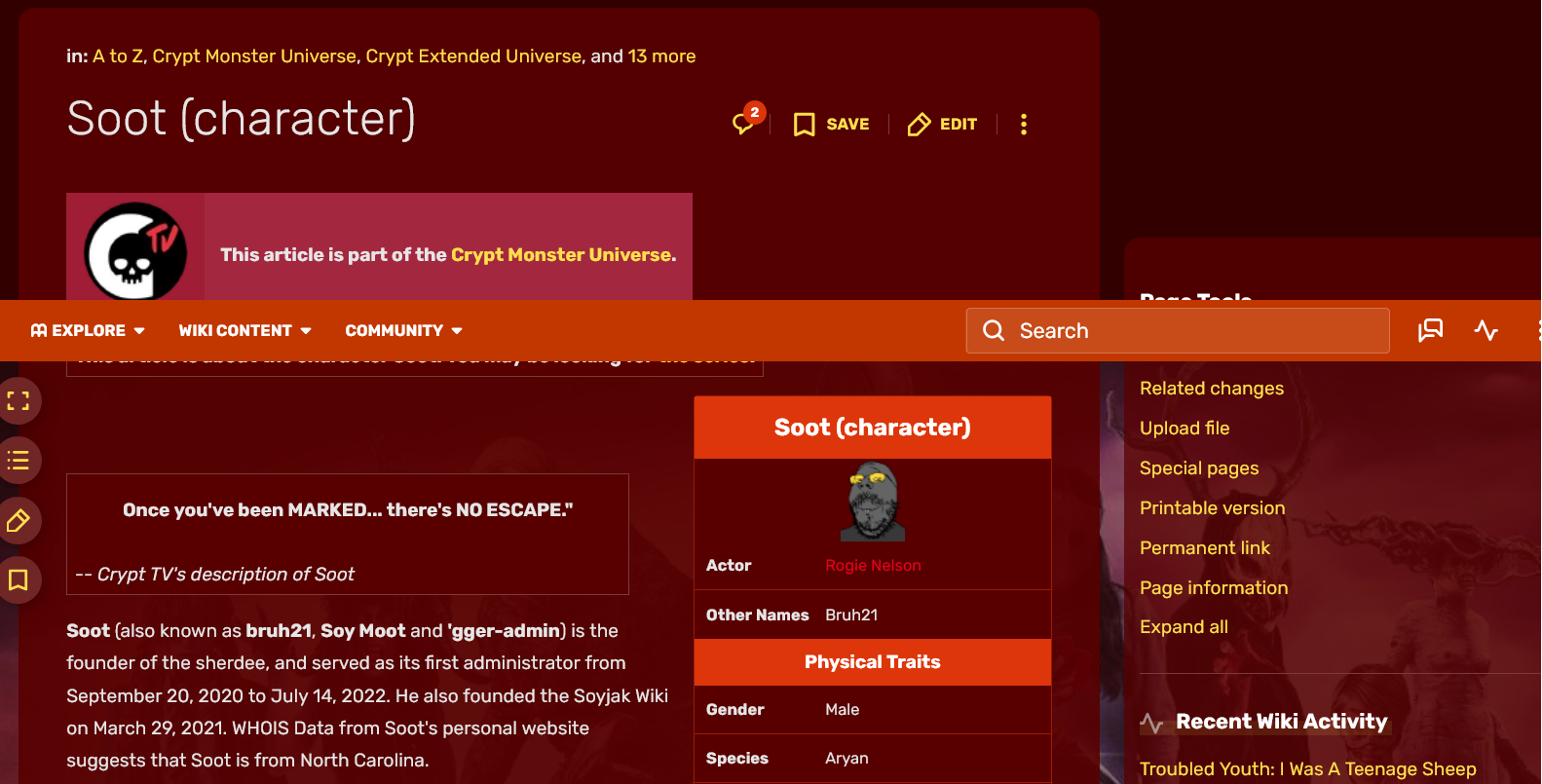Viewport: 1542px width, 784px height.
Task: Open 'Troubled Youth: I Was A Teenage Sheep' activity
Action: pyautogui.click(x=1308, y=769)
